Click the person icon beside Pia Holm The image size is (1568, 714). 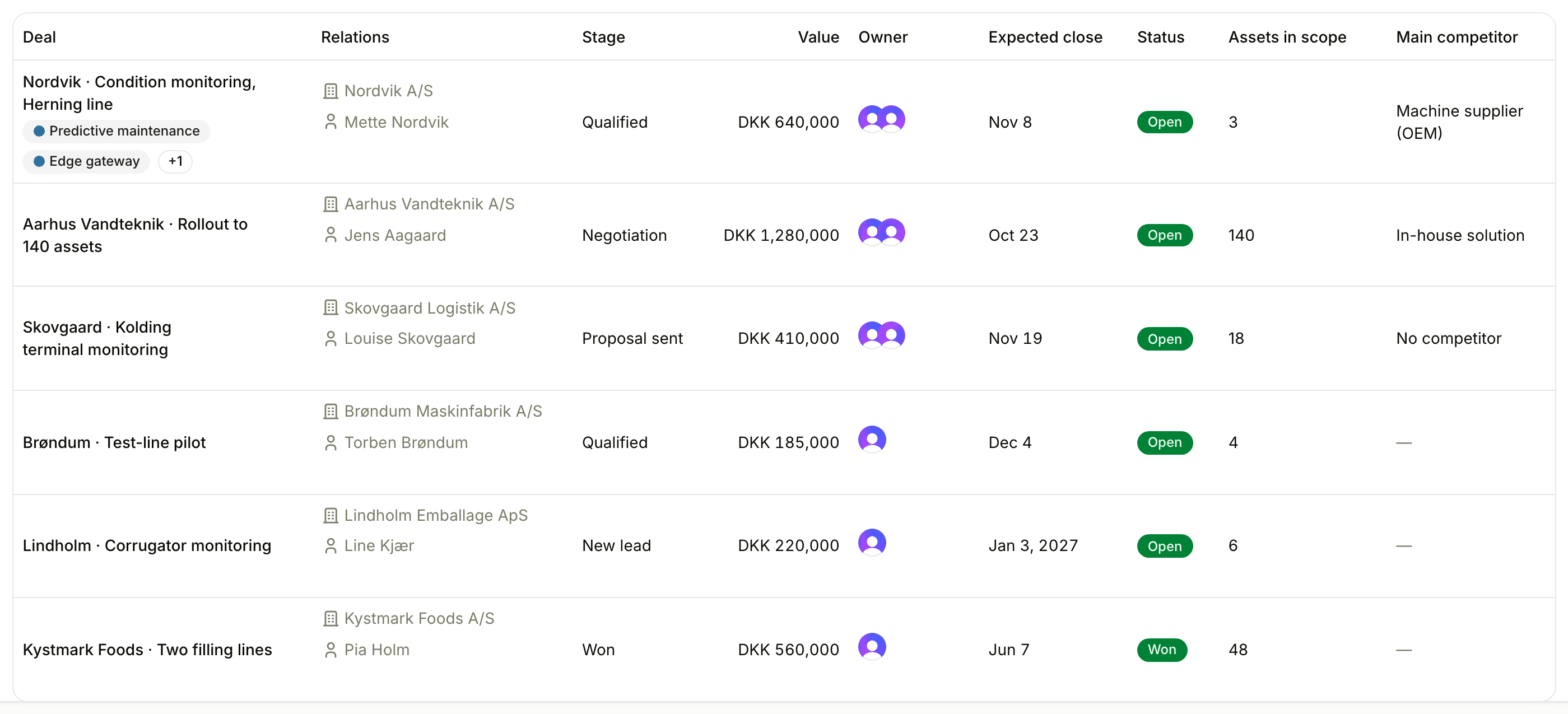click(x=331, y=650)
